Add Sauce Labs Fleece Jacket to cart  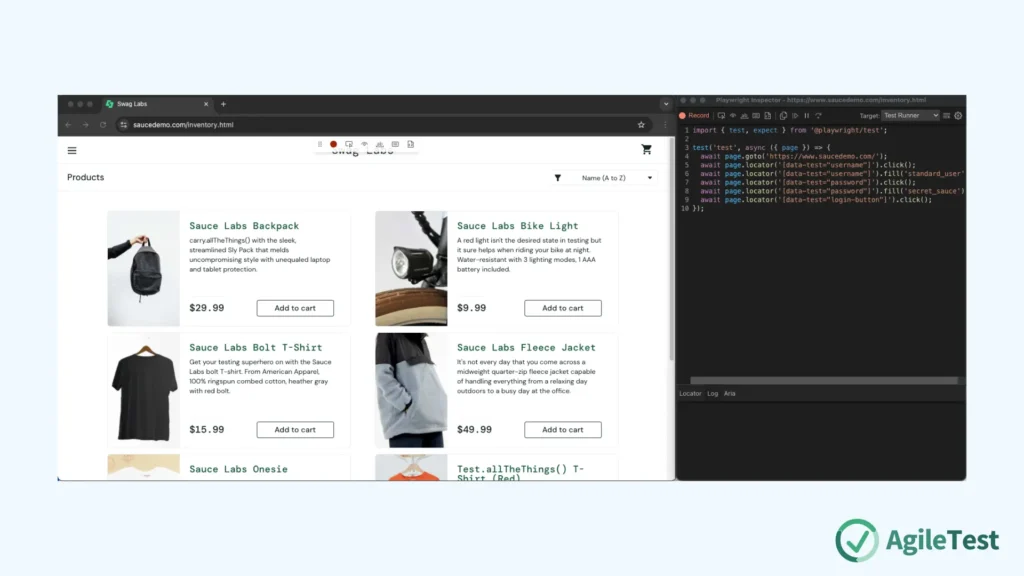(563, 430)
